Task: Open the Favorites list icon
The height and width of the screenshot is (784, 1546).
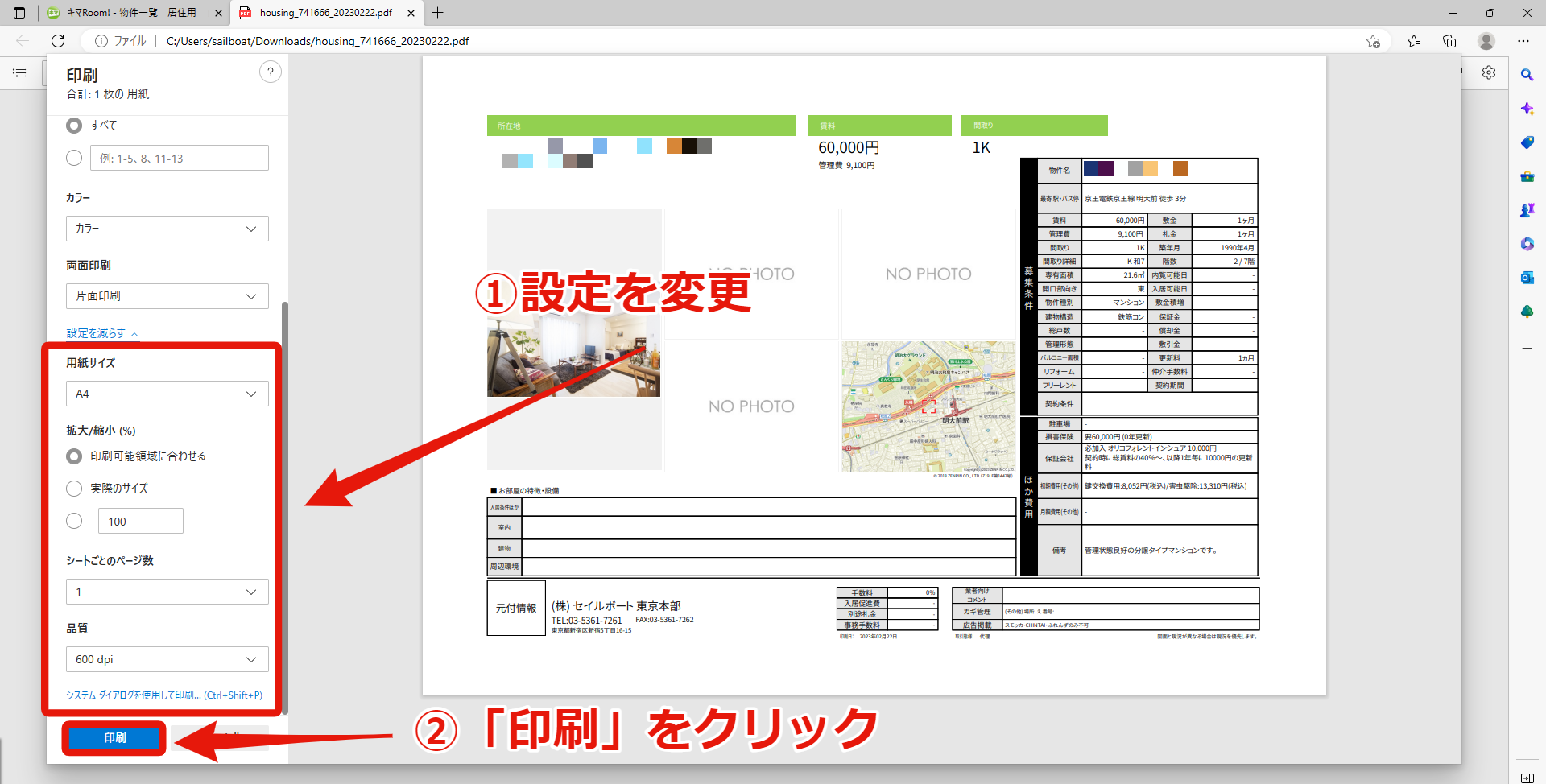Action: (x=1414, y=41)
